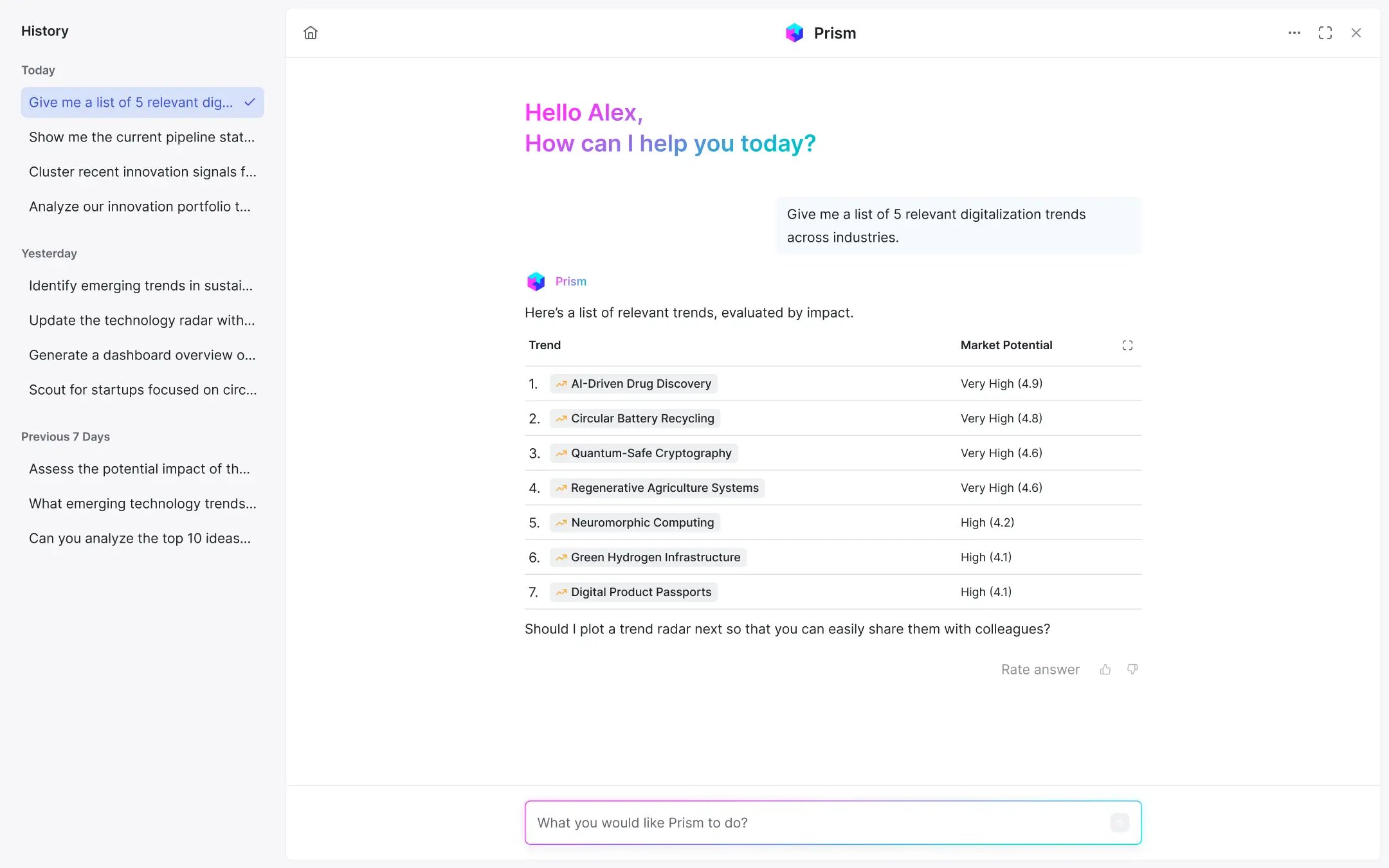Open yesterday's Update the technology radar chat
Viewport: 1389px width, 868px height.
click(142, 320)
